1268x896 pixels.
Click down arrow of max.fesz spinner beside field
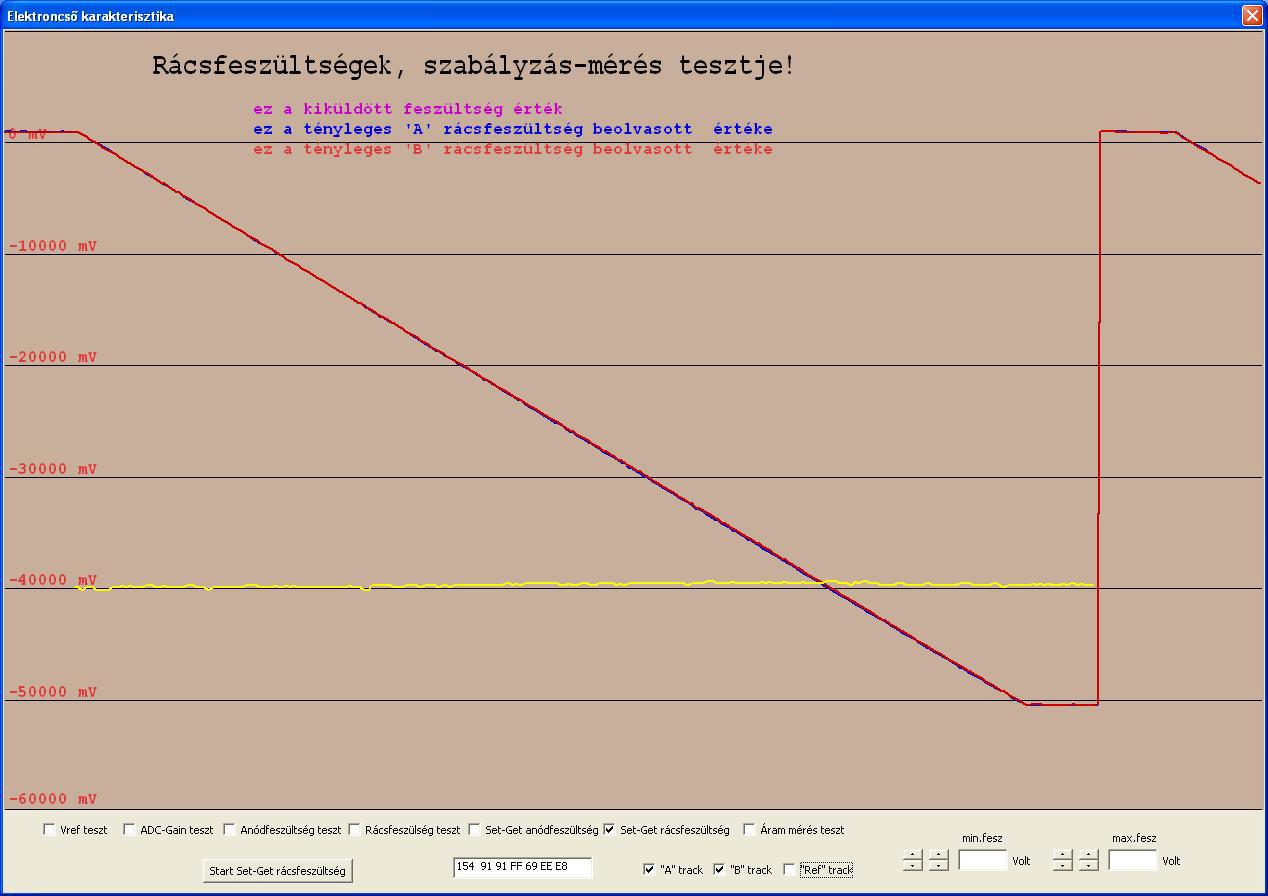click(x=1088, y=865)
